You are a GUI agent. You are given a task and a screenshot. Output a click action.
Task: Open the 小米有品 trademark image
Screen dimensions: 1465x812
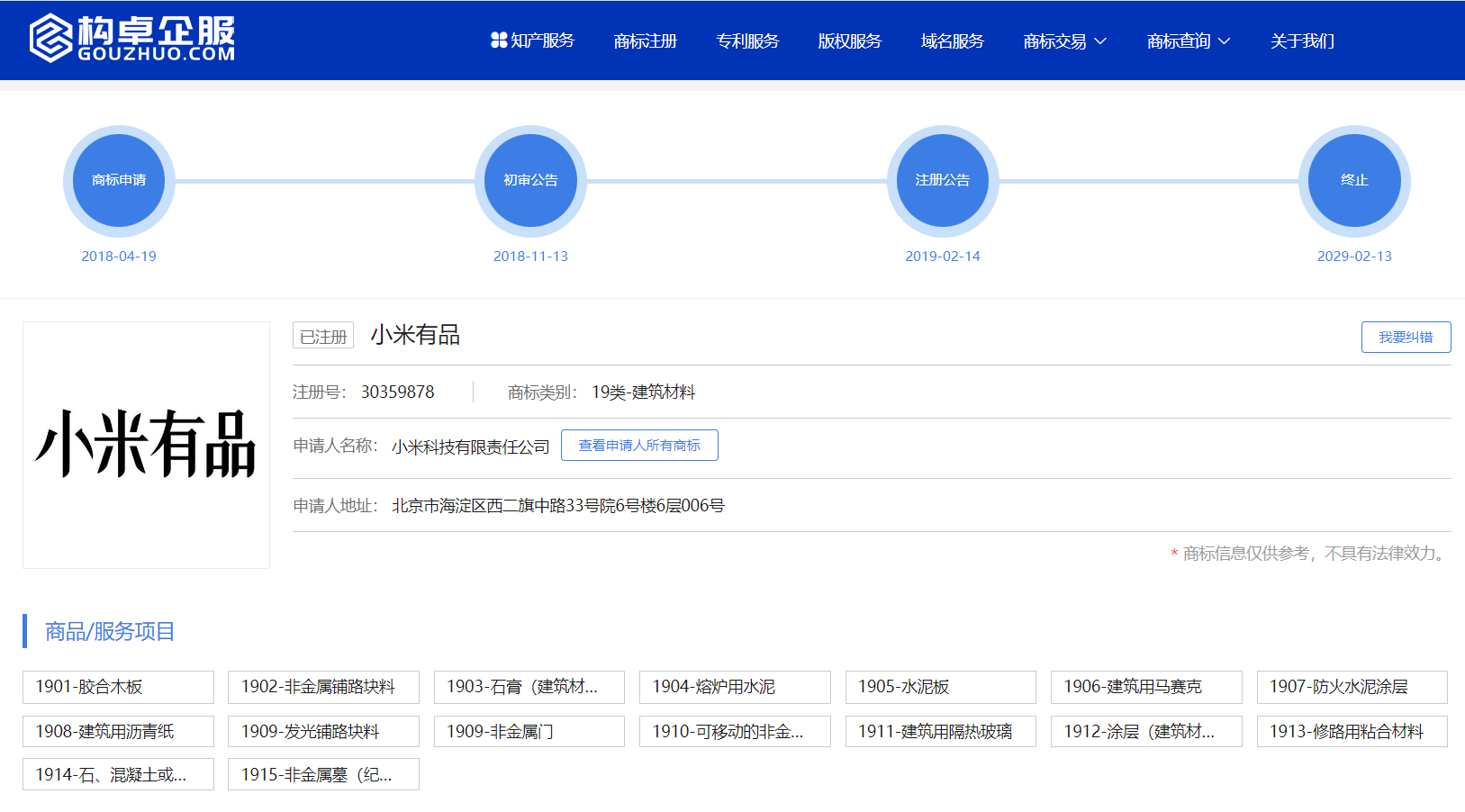pyautogui.click(x=146, y=445)
